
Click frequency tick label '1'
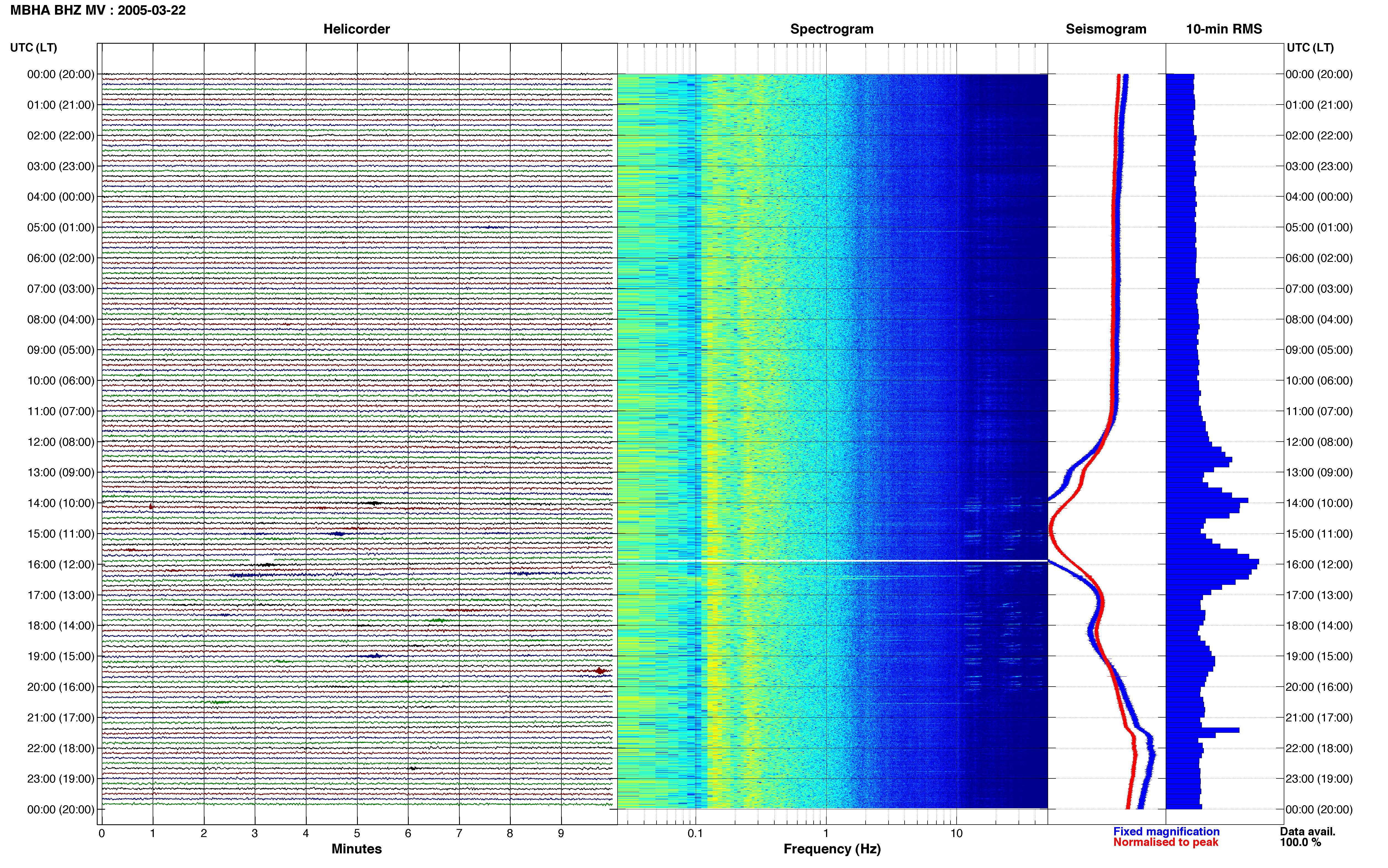(826, 833)
